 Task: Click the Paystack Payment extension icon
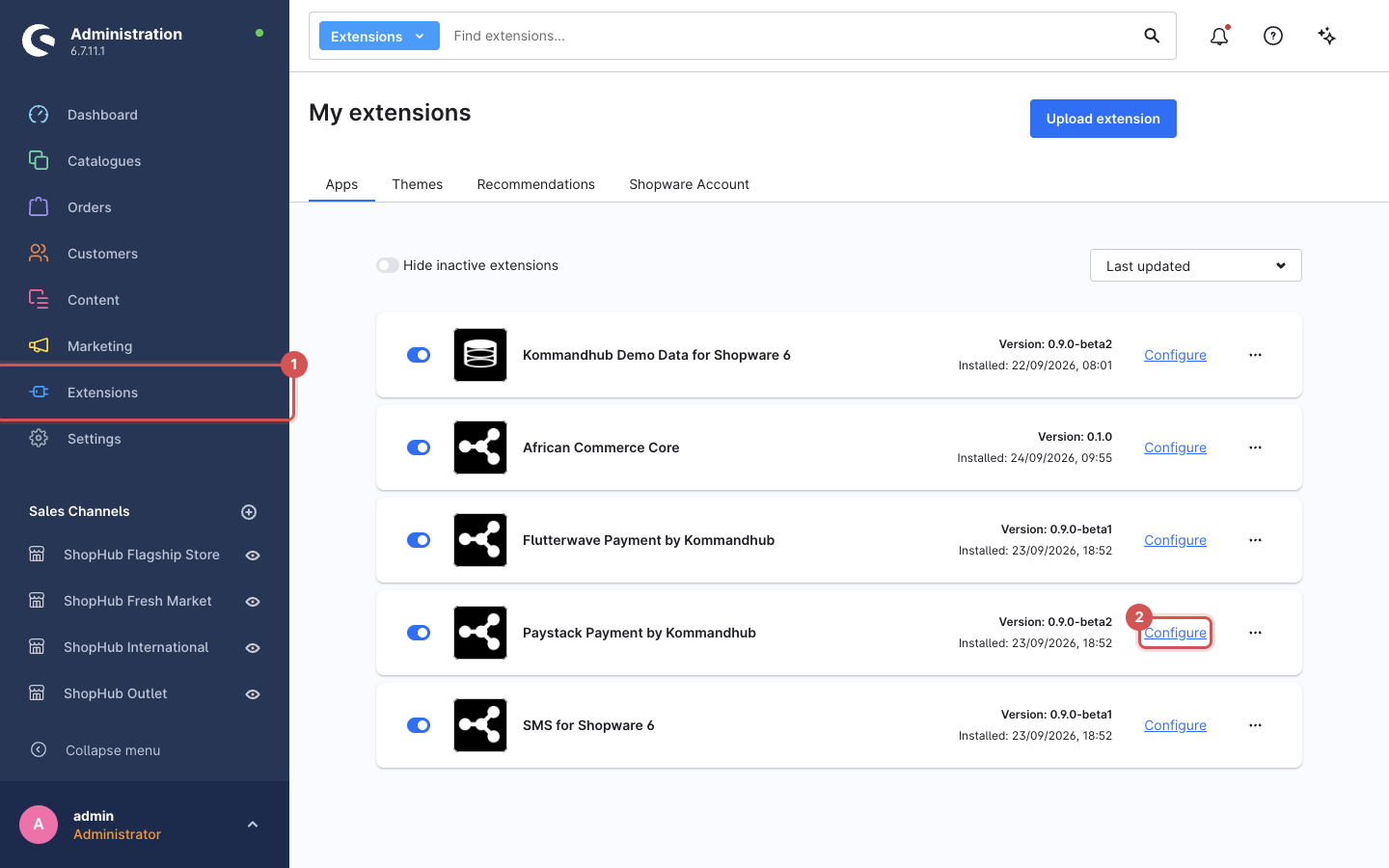[480, 633]
